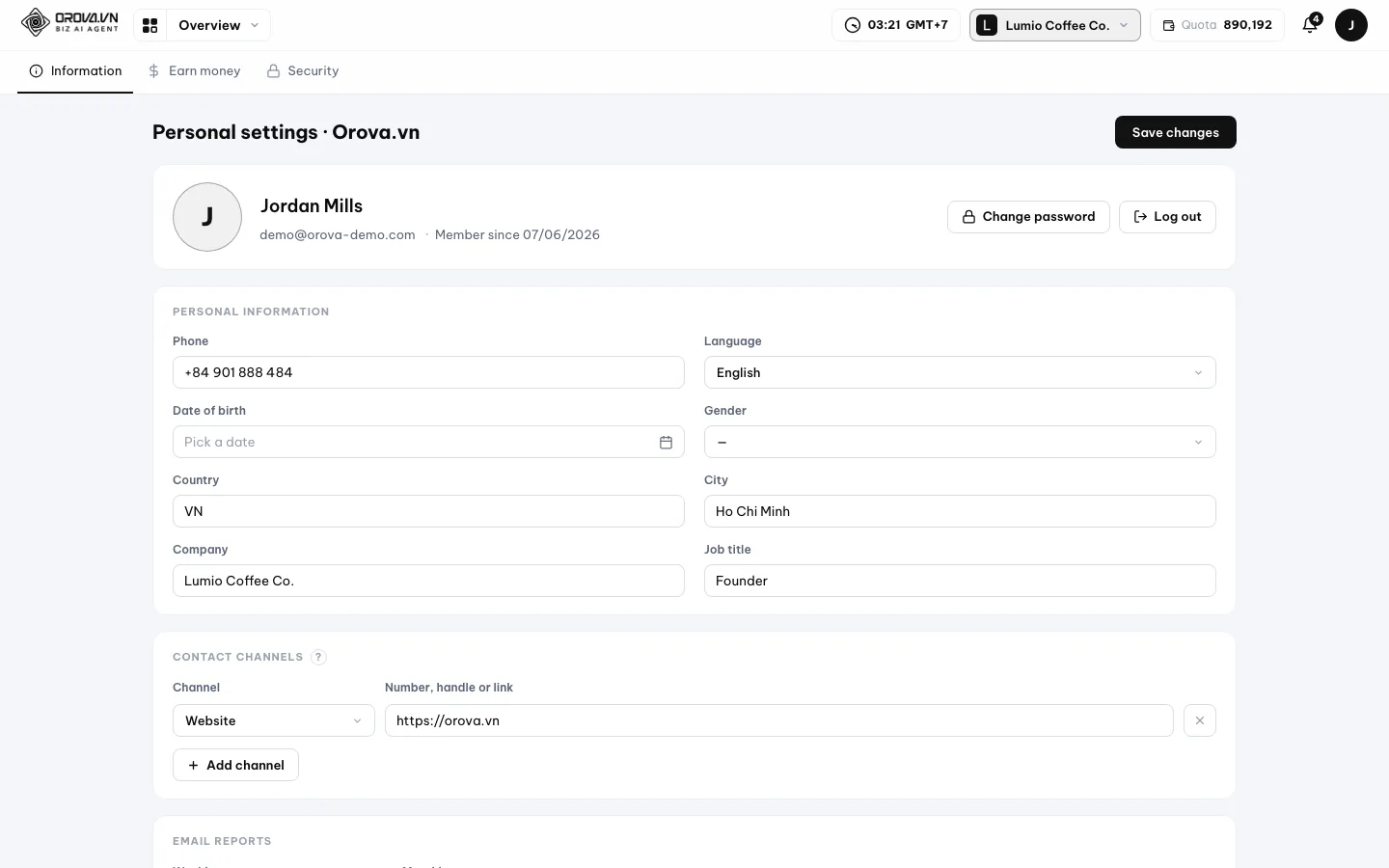Open the Overview dropdown
Screen dimensions: 1389x868
[x=219, y=25]
